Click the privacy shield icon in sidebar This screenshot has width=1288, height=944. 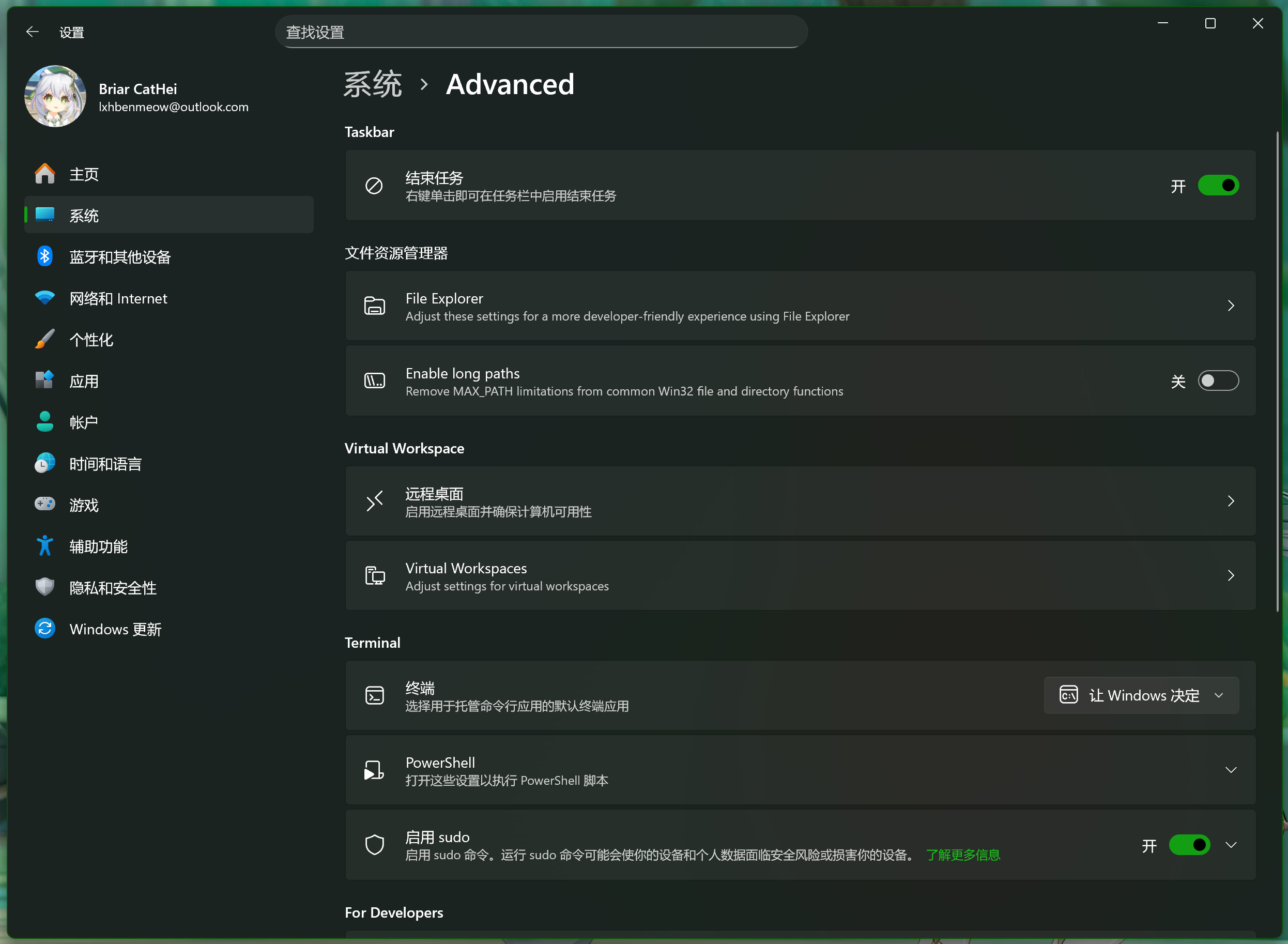[x=44, y=587]
